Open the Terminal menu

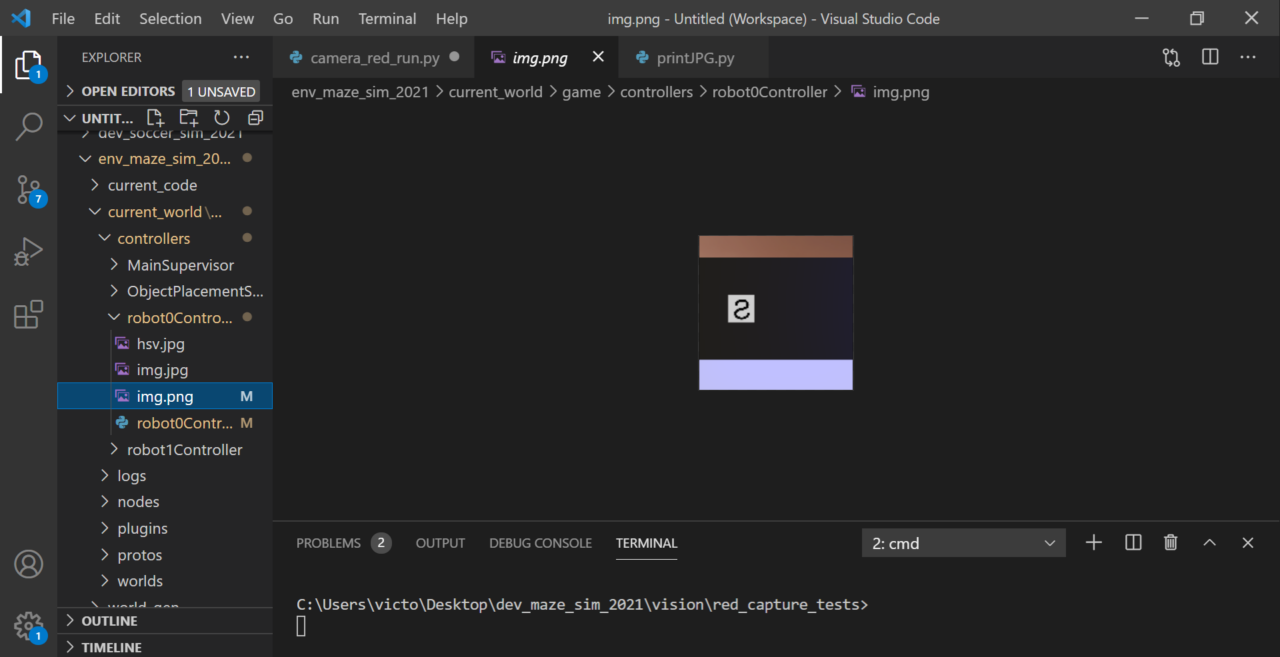387,18
